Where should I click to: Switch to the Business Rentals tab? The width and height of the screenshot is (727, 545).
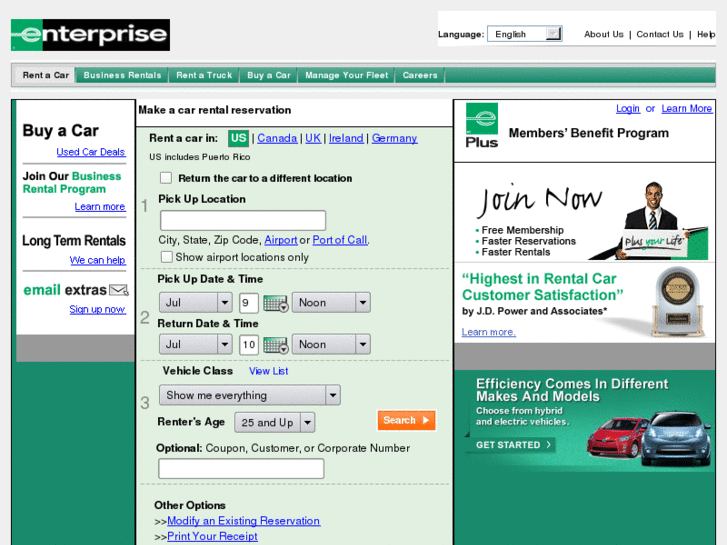pyautogui.click(x=122, y=75)
